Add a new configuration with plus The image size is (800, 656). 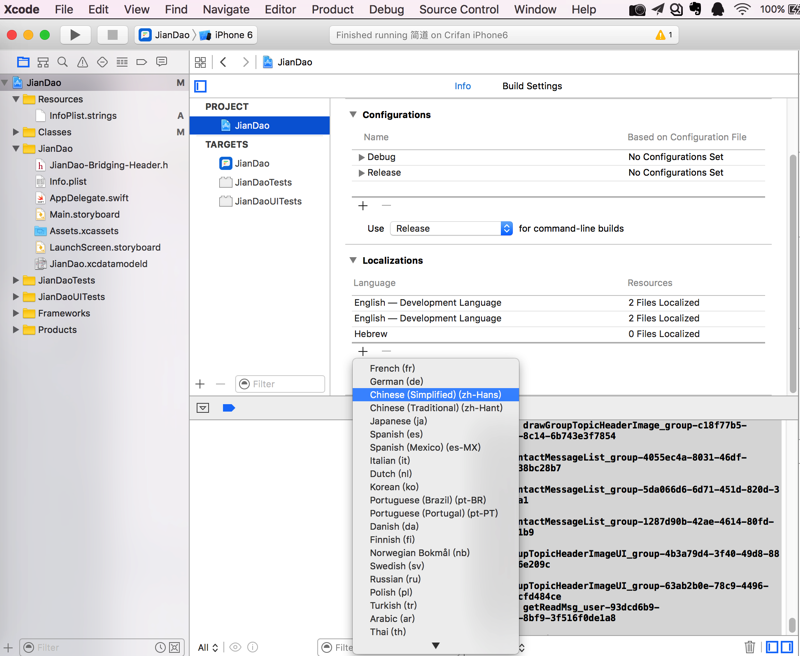[363, 206]
